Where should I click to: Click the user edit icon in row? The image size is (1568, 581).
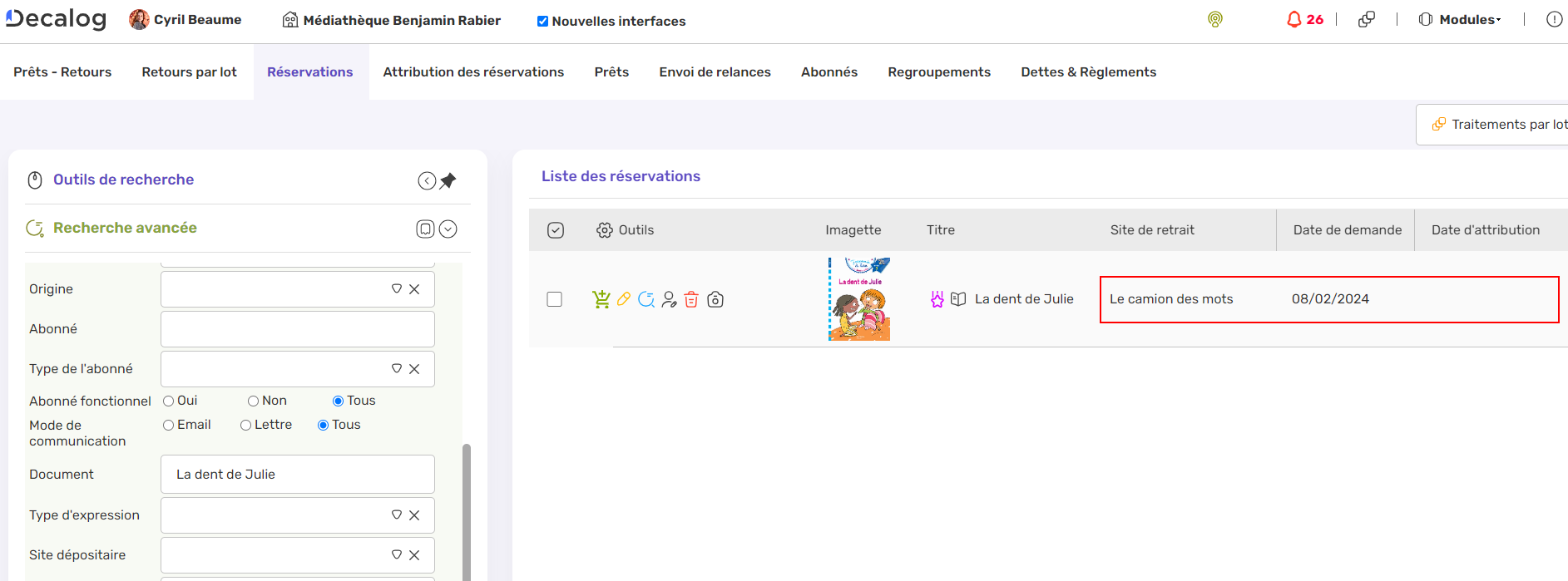(x=669, y=299)
